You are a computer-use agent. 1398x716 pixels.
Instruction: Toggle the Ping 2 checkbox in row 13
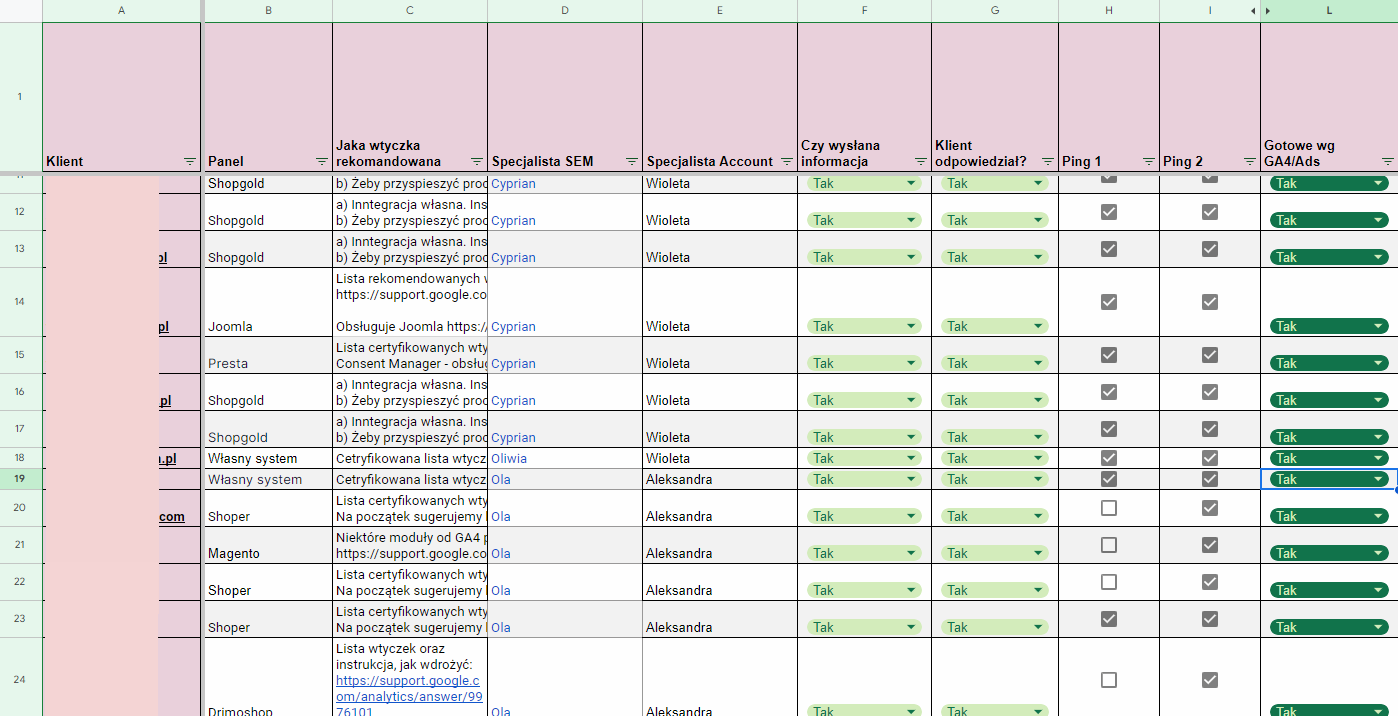(1210, 249)
